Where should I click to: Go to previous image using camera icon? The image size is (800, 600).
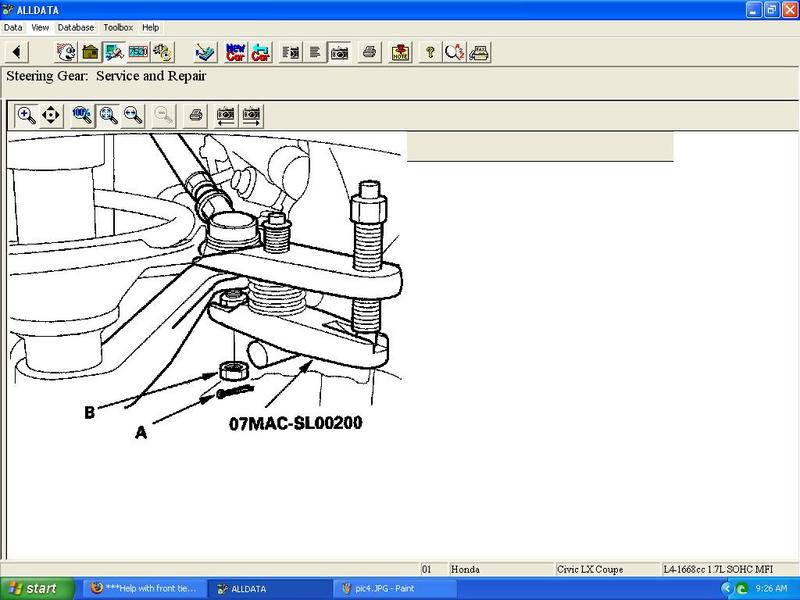226,115
